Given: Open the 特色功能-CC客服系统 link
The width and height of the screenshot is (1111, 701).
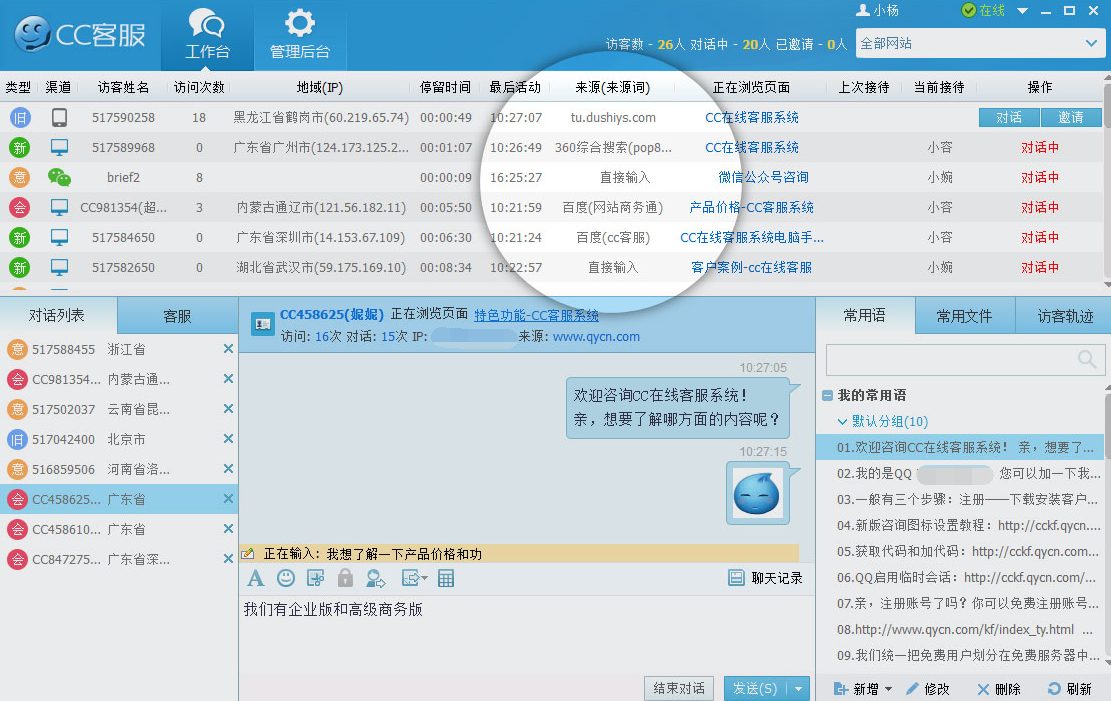Looking at the screenshot, I should tap(536, 315).
